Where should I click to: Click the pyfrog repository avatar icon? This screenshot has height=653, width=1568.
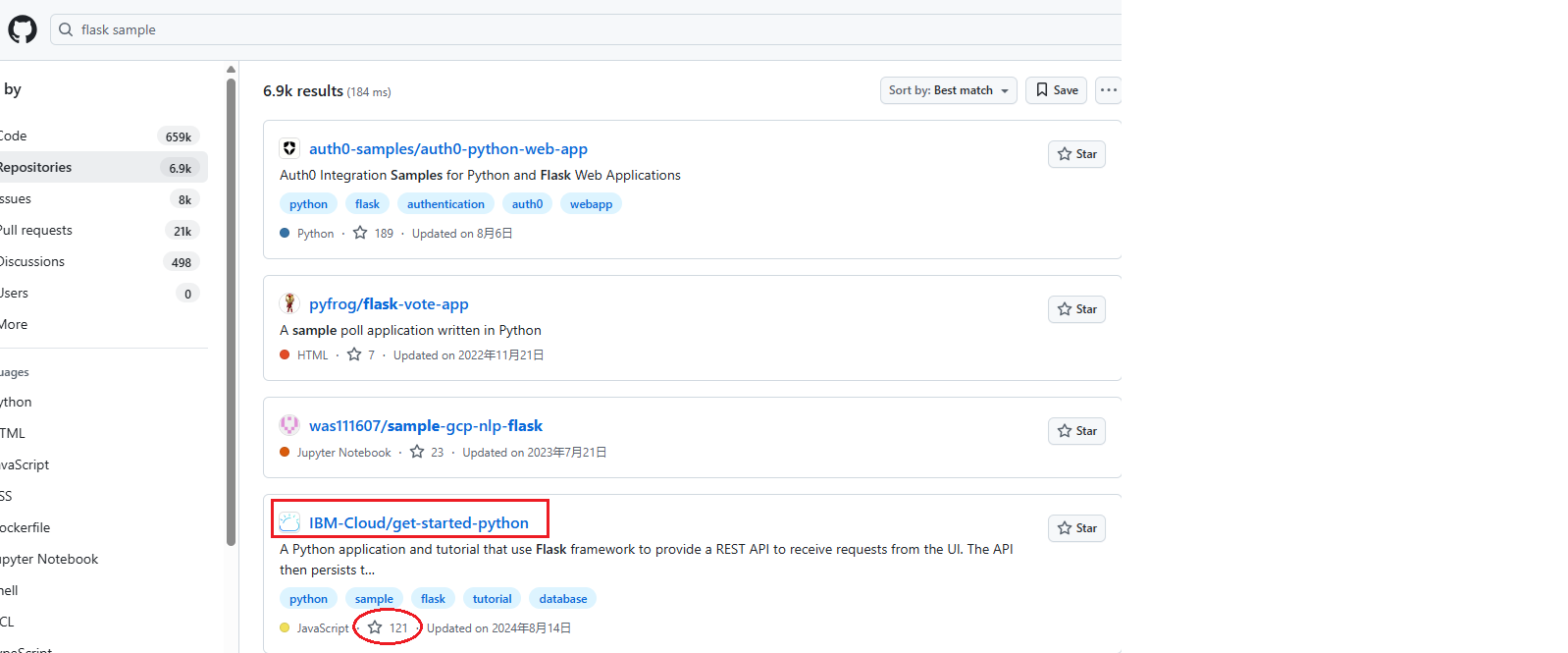click(289, 303)
